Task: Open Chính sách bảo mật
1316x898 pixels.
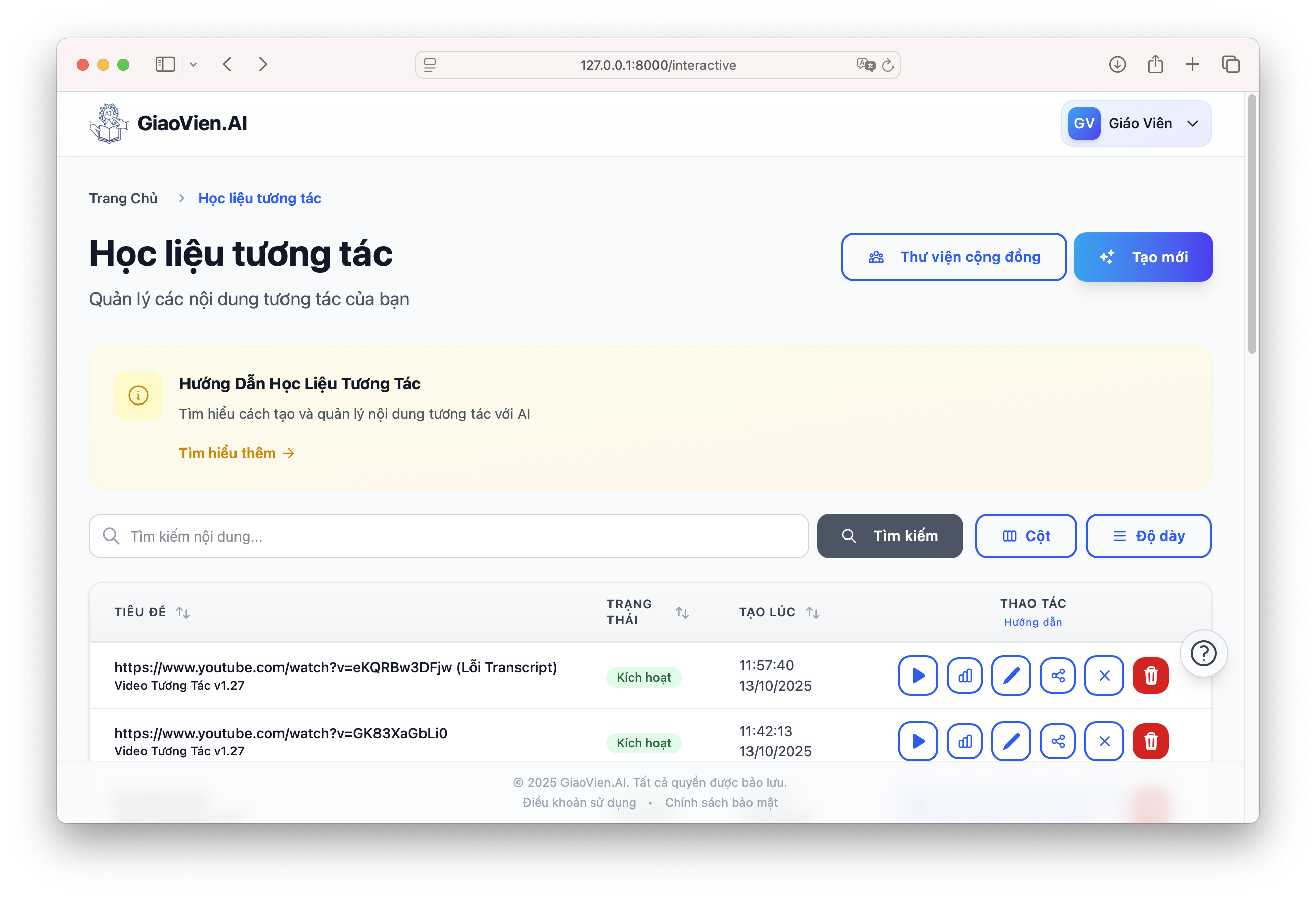Action: point(721,803)
